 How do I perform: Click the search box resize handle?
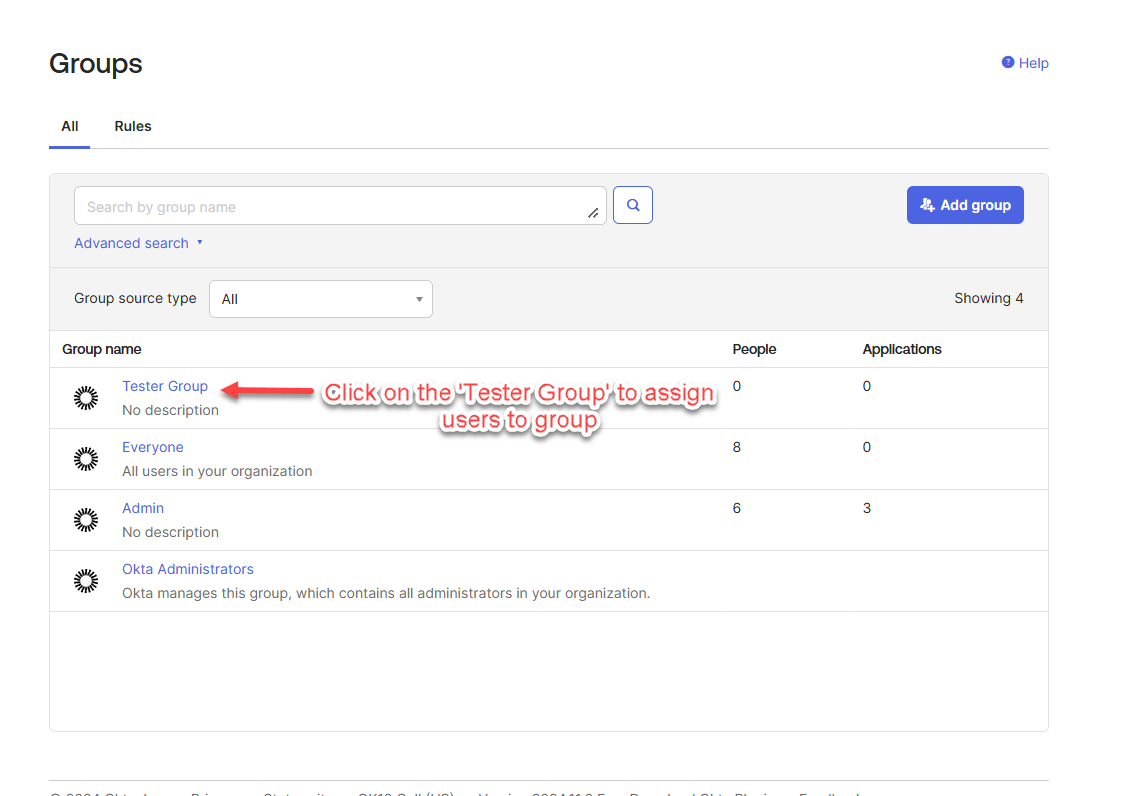pos(593,212)
